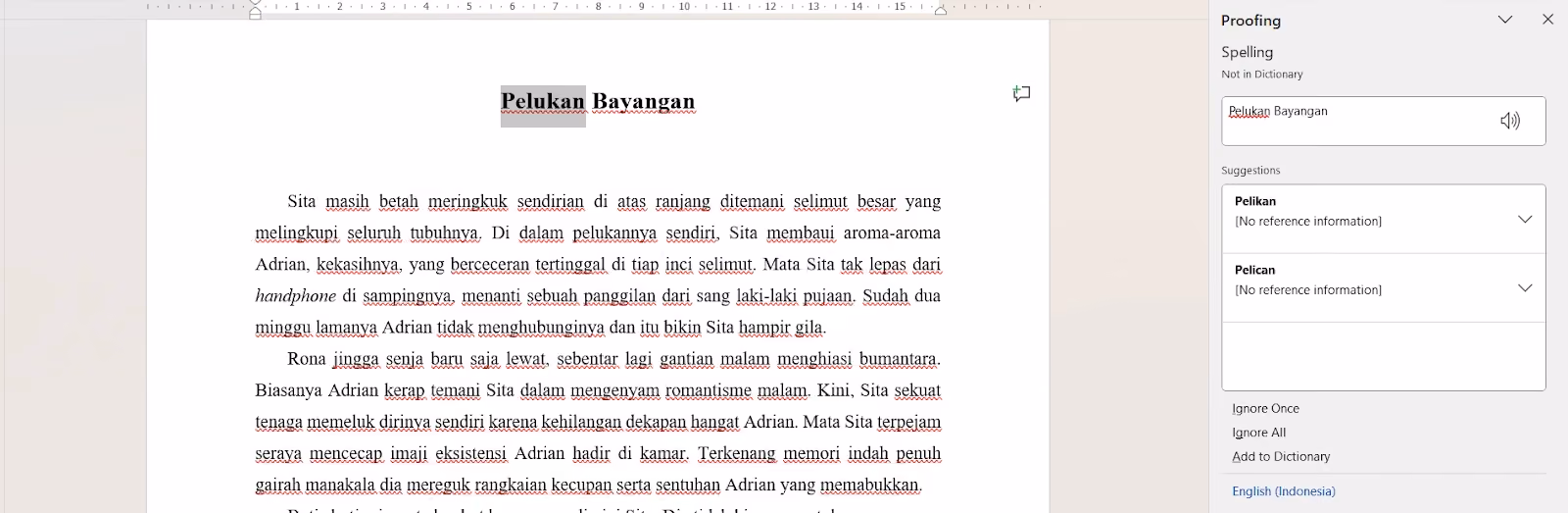1568x513 pixels.
Task: Click Add to Dictionary
Action: point(1281,457)
